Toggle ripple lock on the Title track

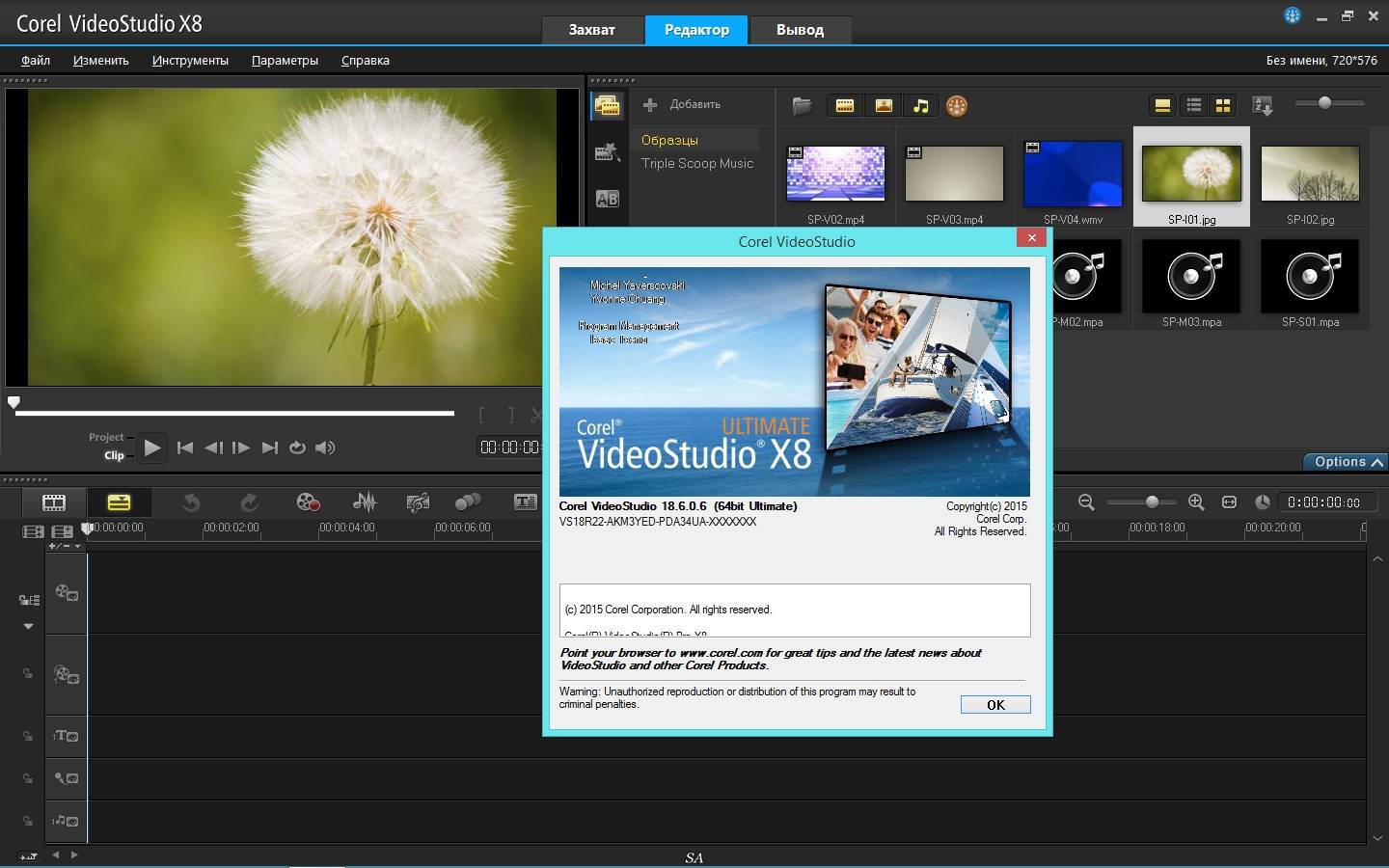[x=28, y=736]
